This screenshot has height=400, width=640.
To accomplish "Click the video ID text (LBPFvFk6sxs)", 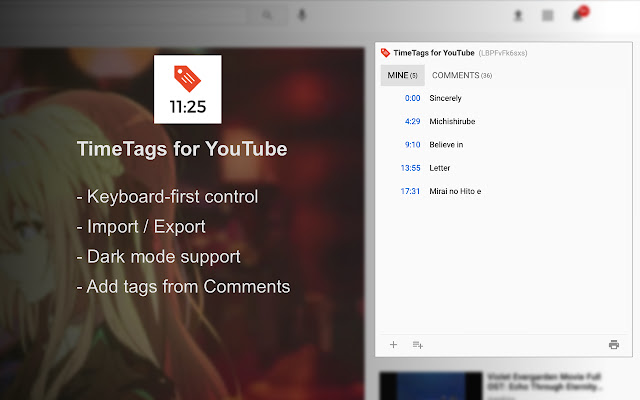I will click(503, 53).
